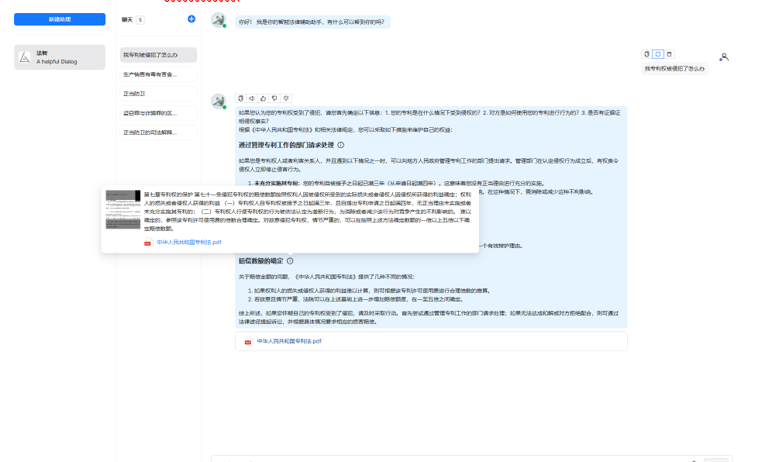
Task: Click the fifth icon above assistant's reply
Action: coord(286,98)
